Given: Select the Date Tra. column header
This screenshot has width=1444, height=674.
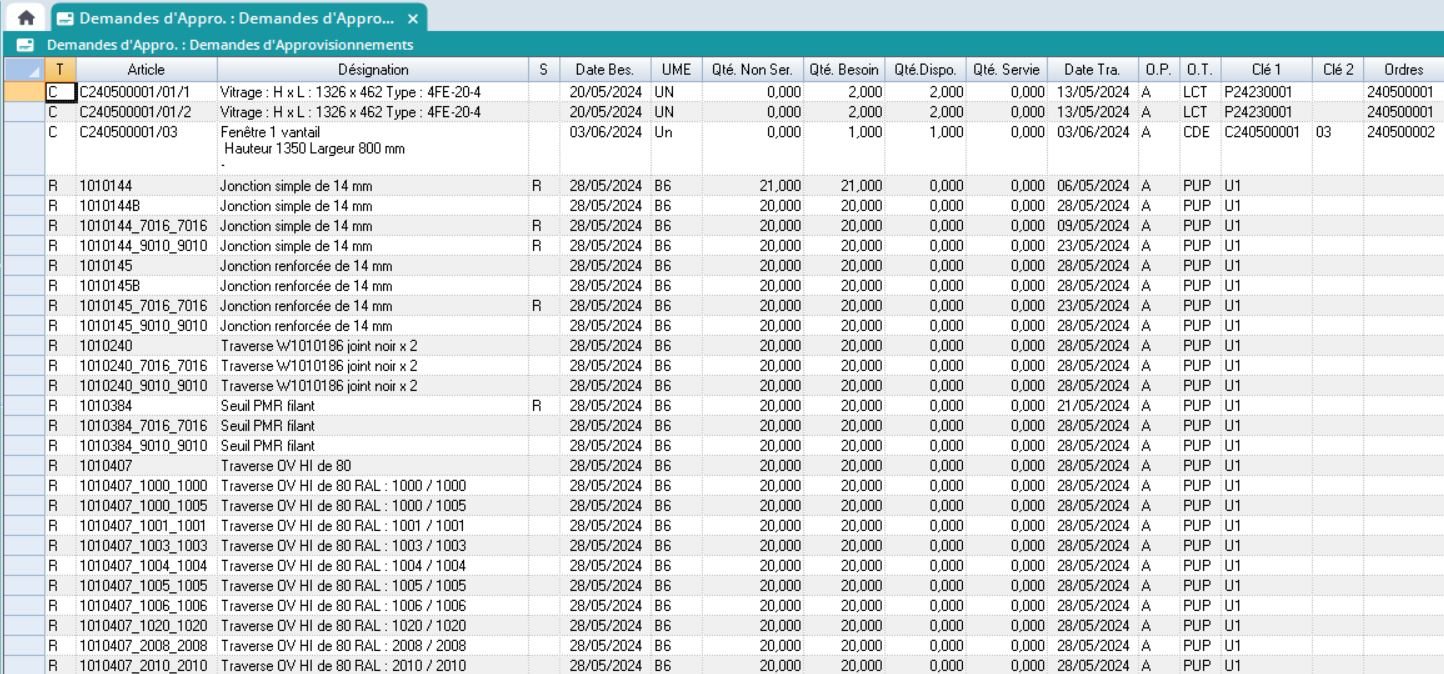Looking at the screenshot, I should coord(1092,70).
